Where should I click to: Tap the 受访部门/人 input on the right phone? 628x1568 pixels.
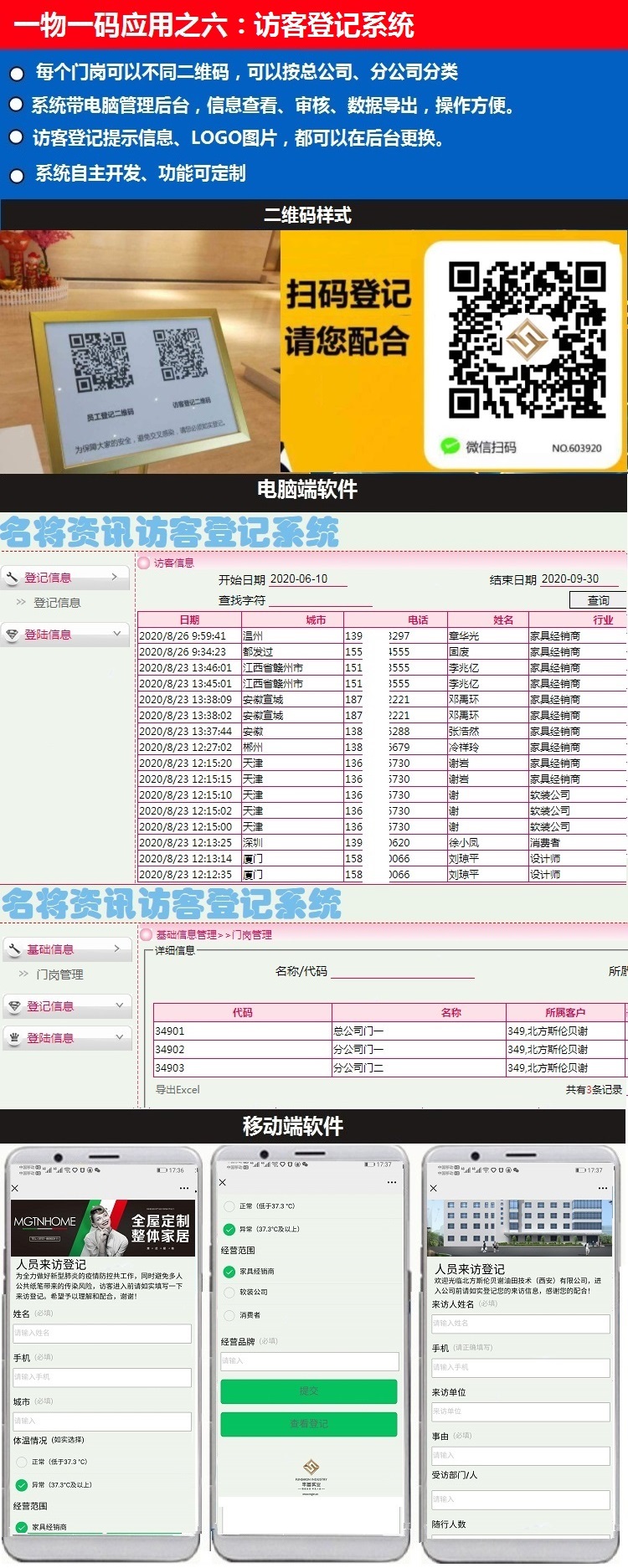521,1499
